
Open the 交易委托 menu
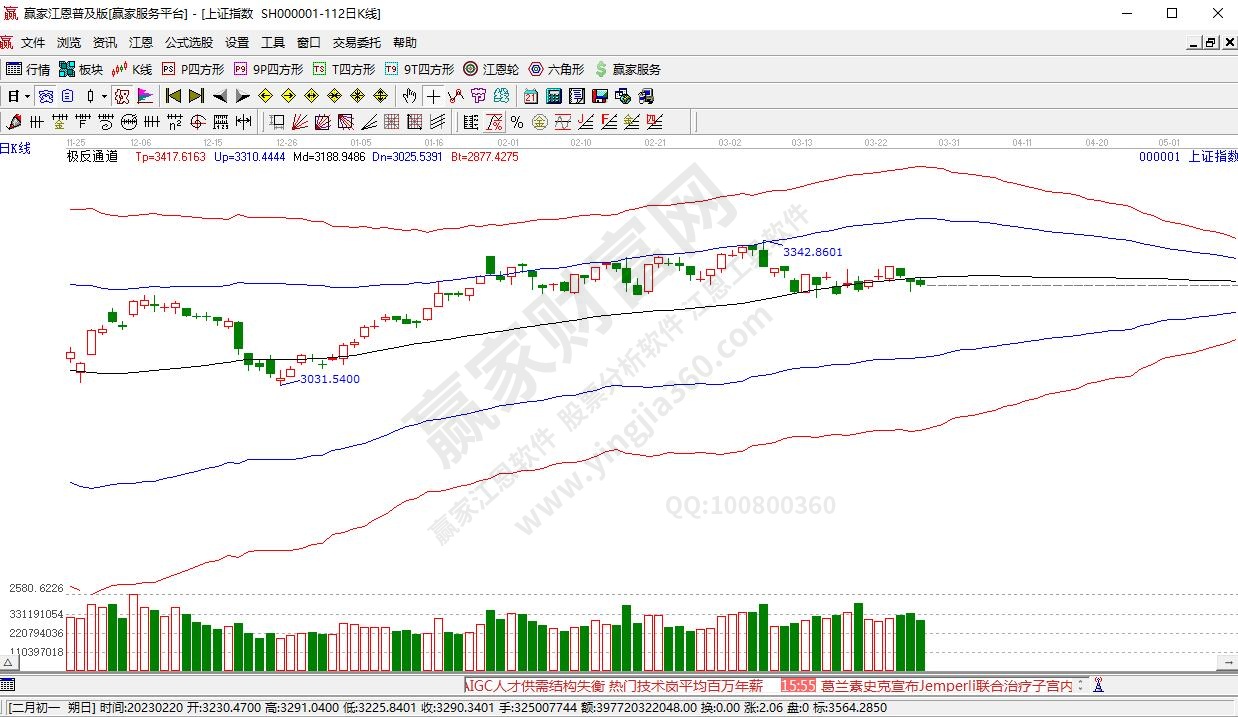click(x=356, y=43)
